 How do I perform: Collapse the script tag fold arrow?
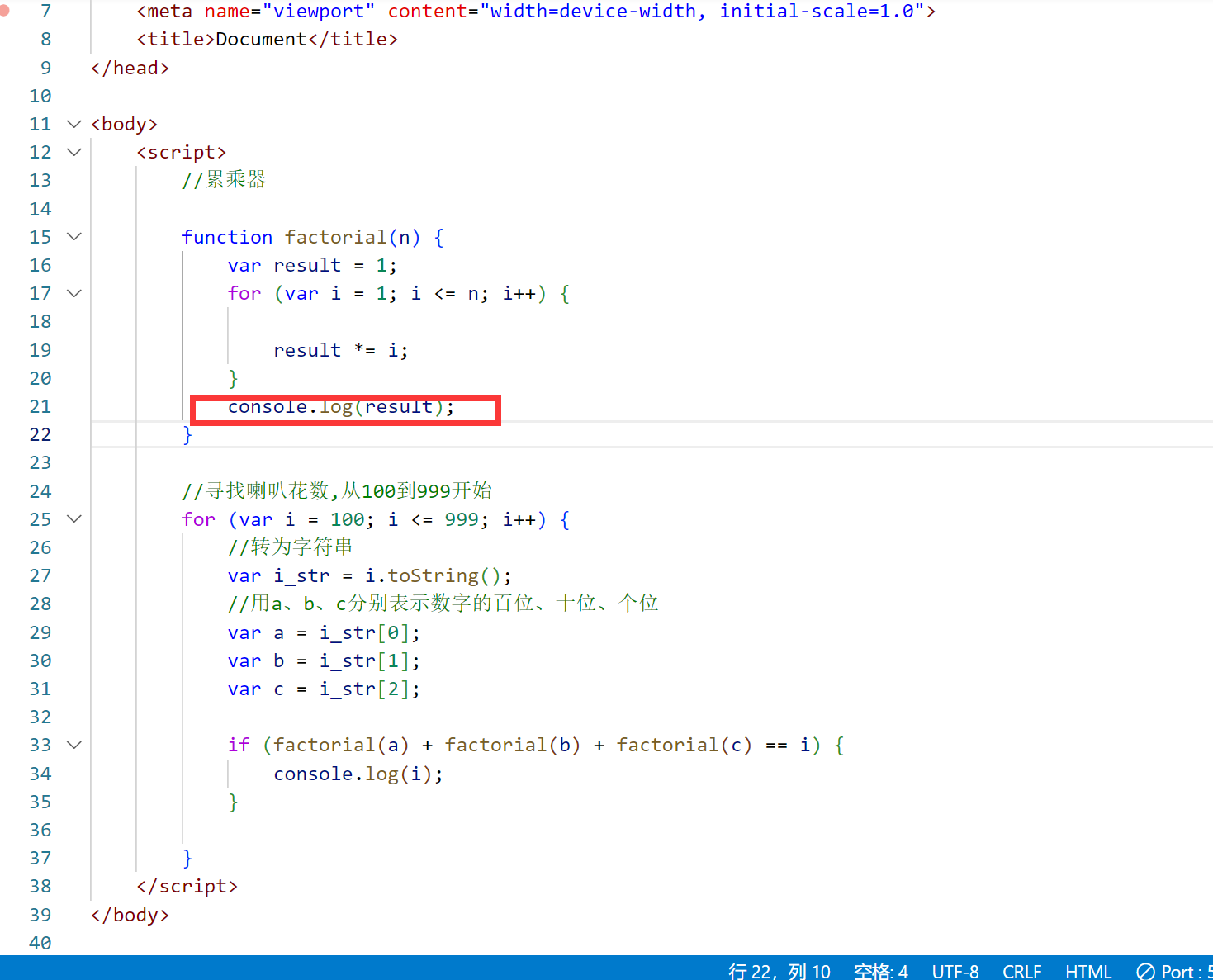click(74, 152)
